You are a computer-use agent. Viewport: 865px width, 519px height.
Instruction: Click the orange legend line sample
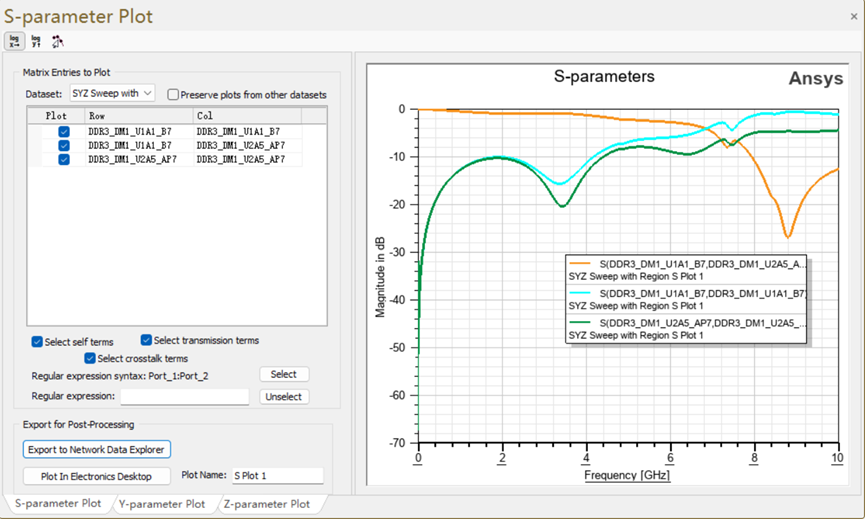point(582,265)
